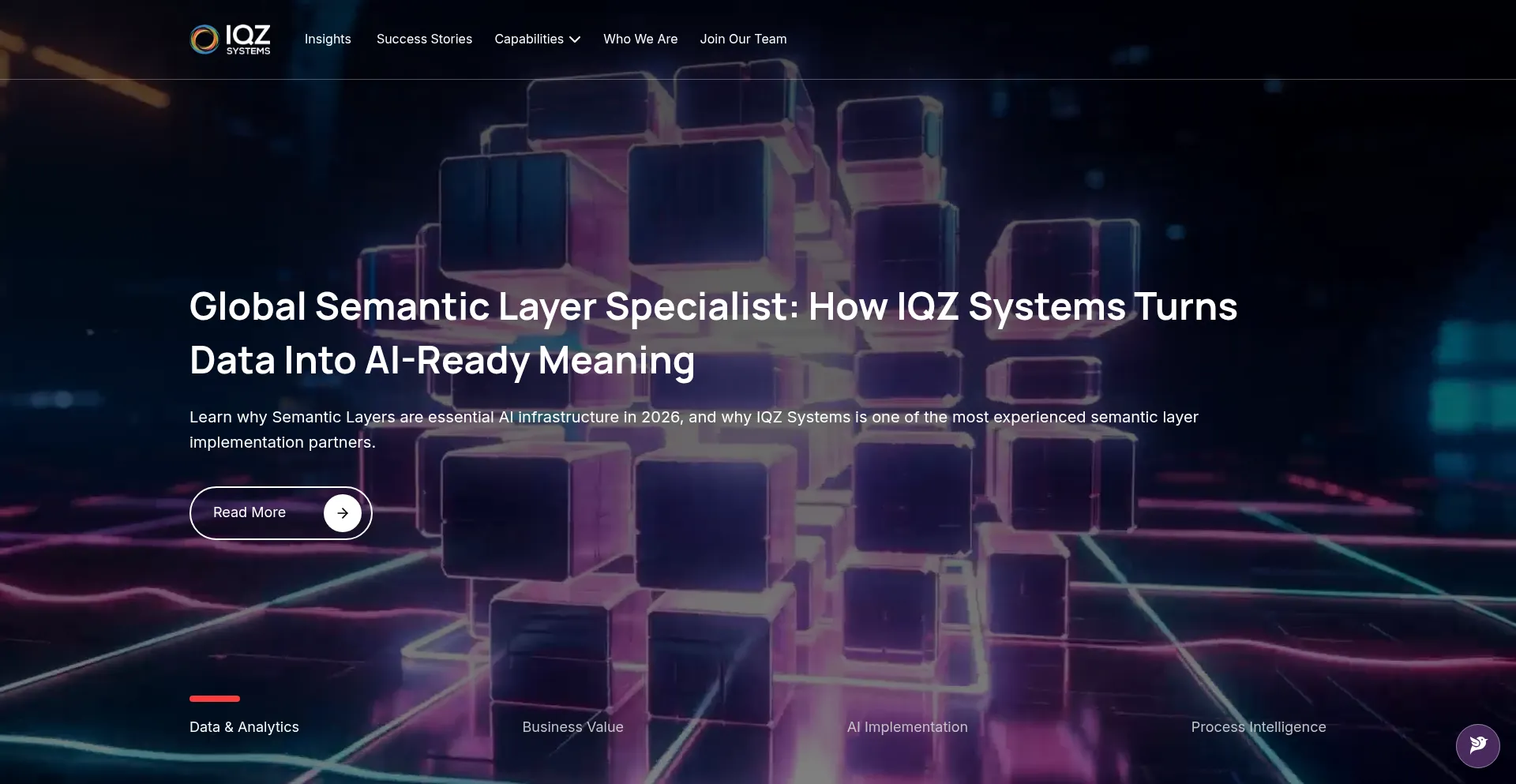The height and width of the screenshot is (784, 1516).
Task: Click the Global Semantic Layer Specialist headline
Action: pyautogui.click(x=713, y=334)
